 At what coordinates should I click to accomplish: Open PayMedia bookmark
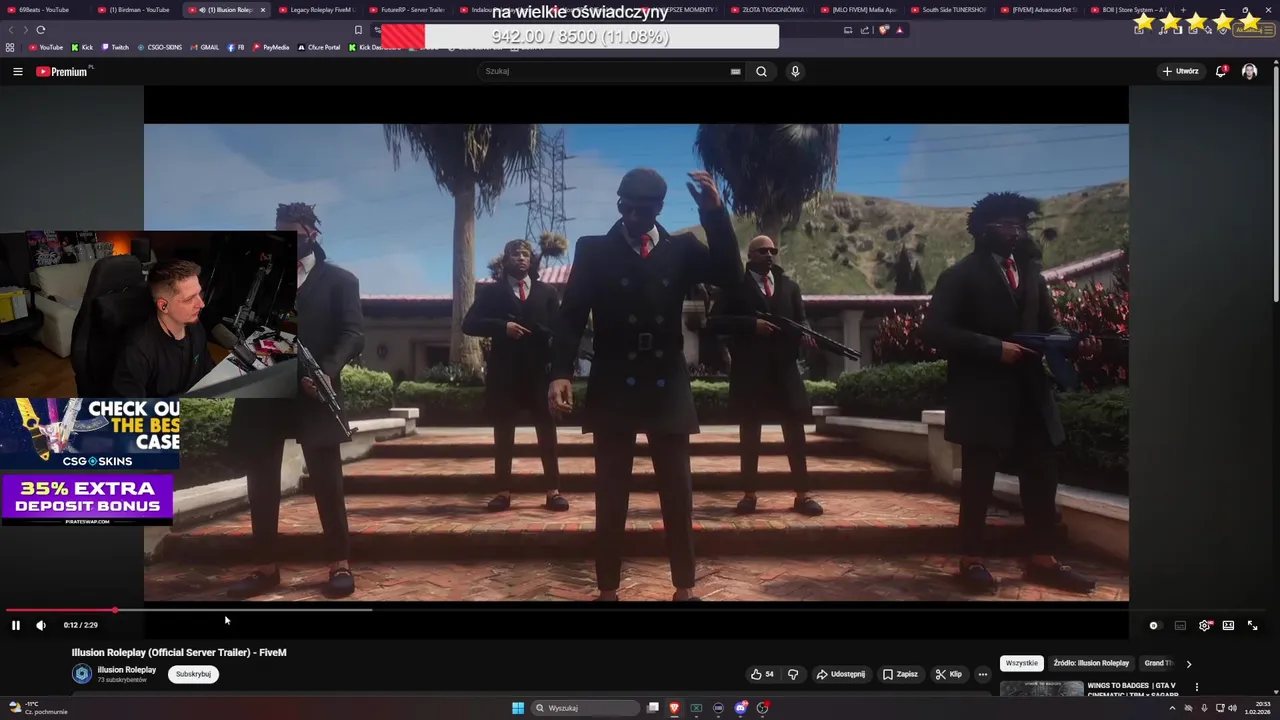coord(271,47)
